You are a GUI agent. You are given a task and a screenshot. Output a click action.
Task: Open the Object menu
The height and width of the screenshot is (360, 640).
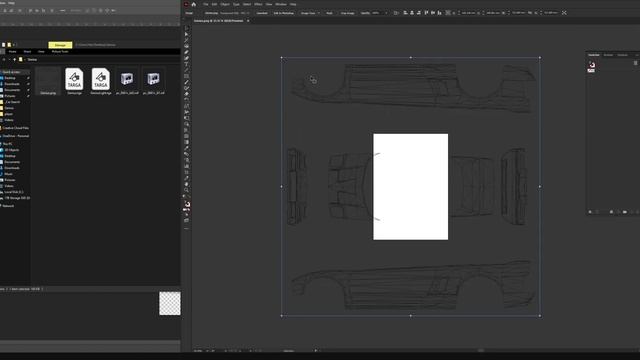pos(225,4)
